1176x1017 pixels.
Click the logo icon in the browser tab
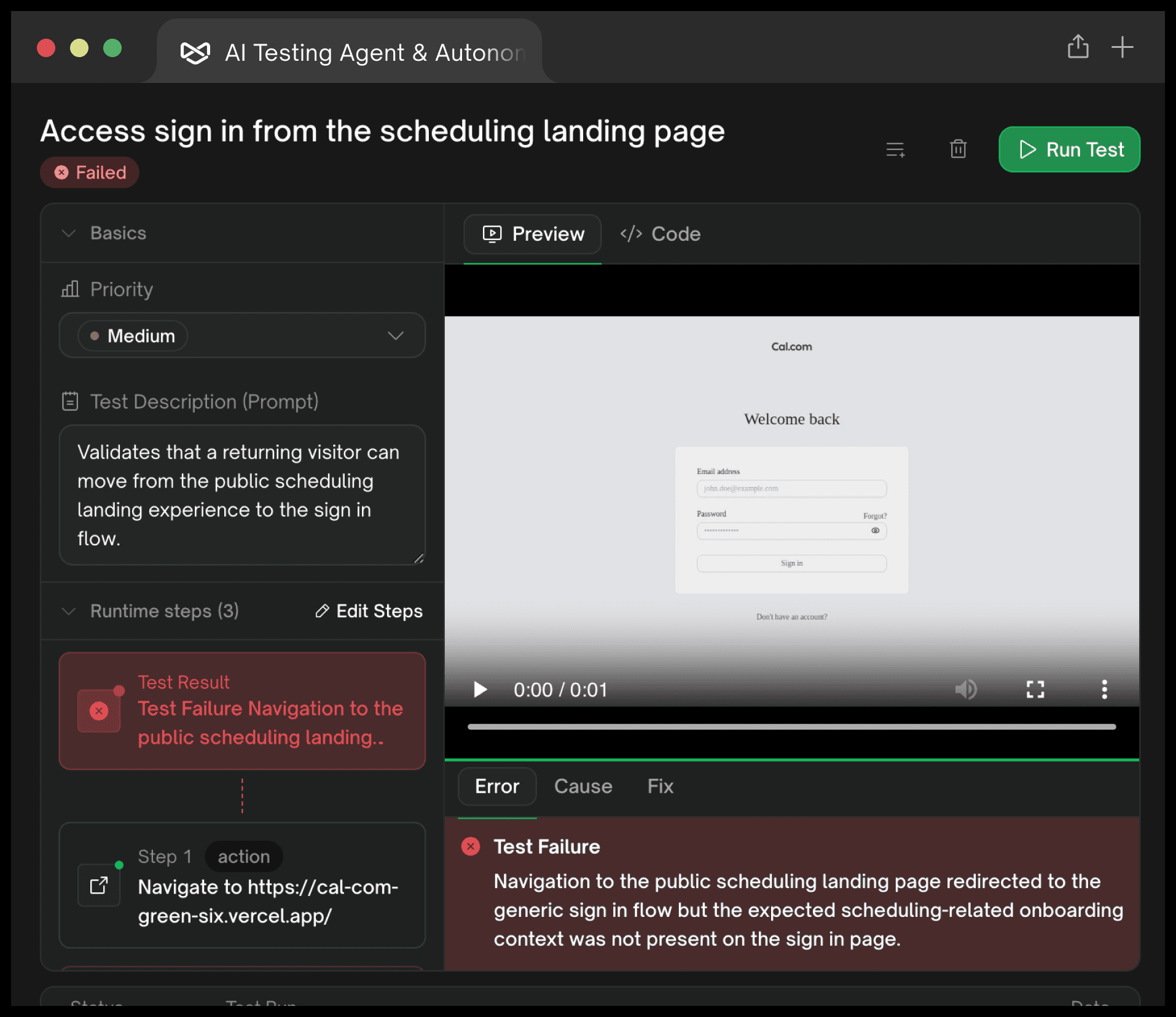coord(195,53)
